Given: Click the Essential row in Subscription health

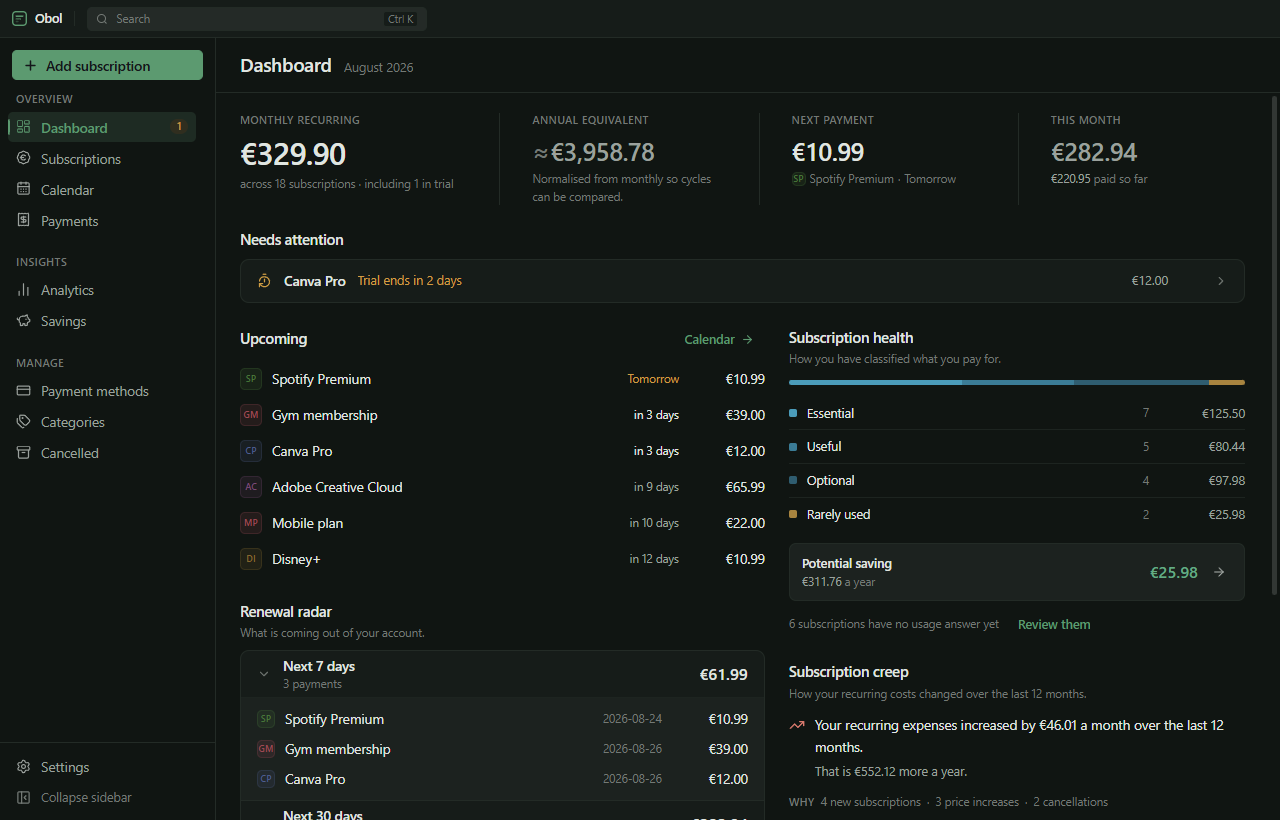Looking at the screenshot, I should [x=1017, y=413].
